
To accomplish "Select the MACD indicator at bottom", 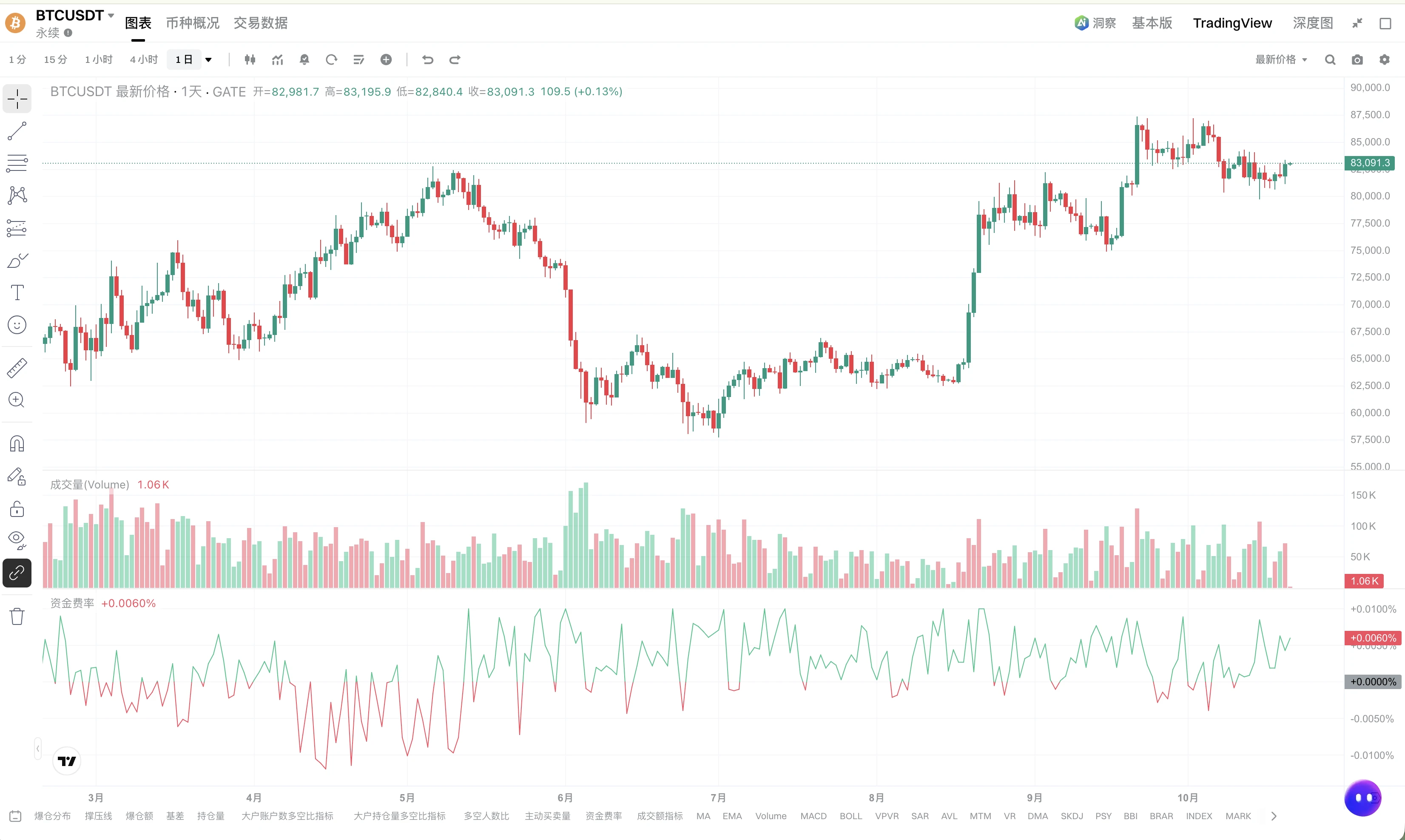I will (x=813, y=816).
